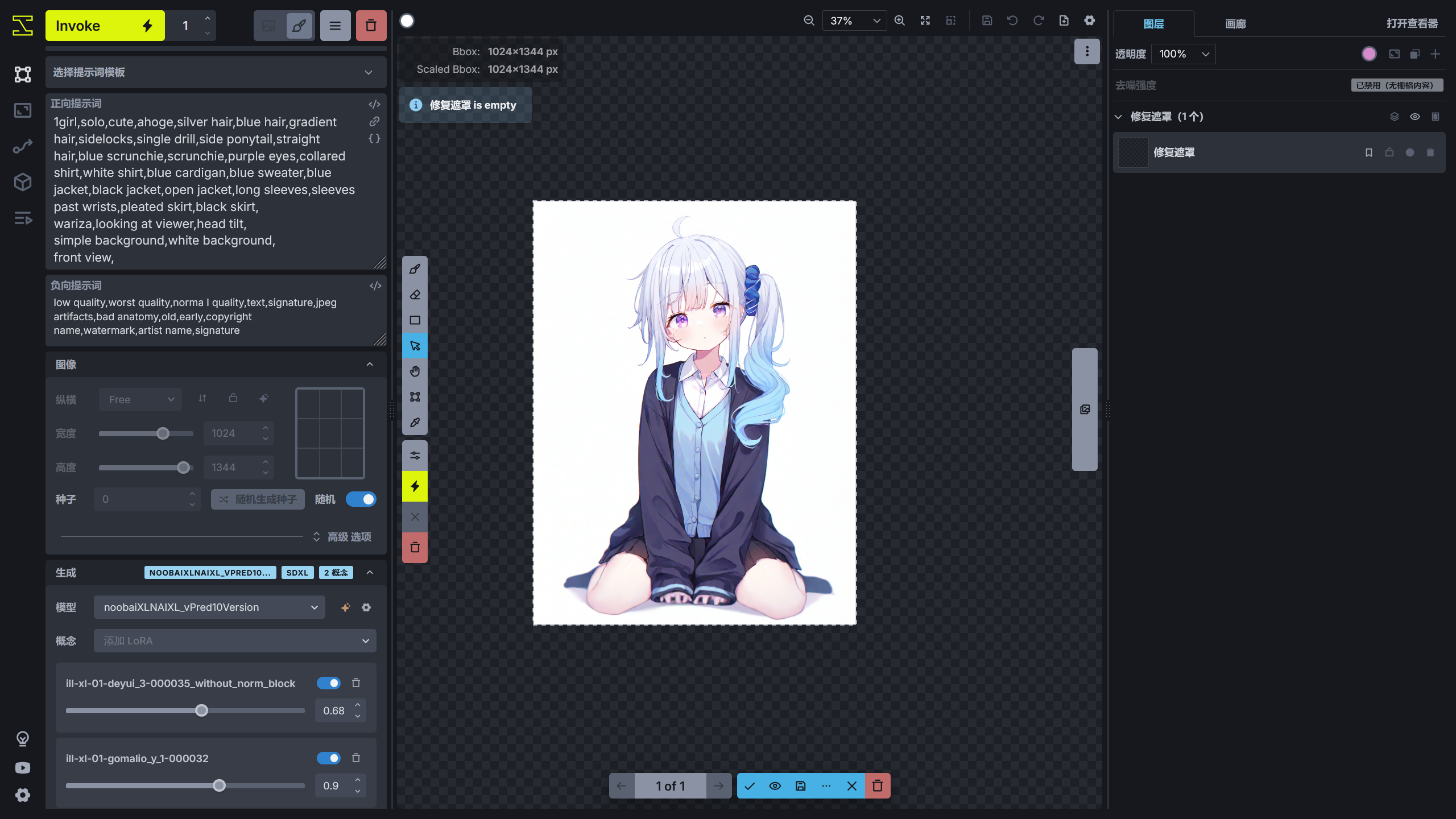Hide all inpaint masks with the eye toggle
Viewport: 1456px width, 819px height.
pyautogui.click(x=1414, y=116)
